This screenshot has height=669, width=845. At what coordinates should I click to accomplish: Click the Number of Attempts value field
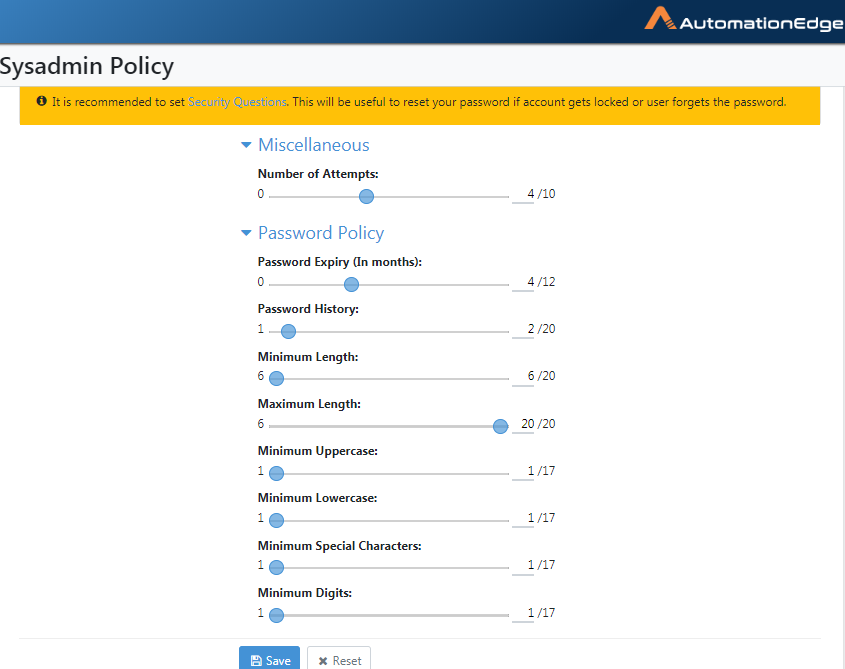pos(523,195)
